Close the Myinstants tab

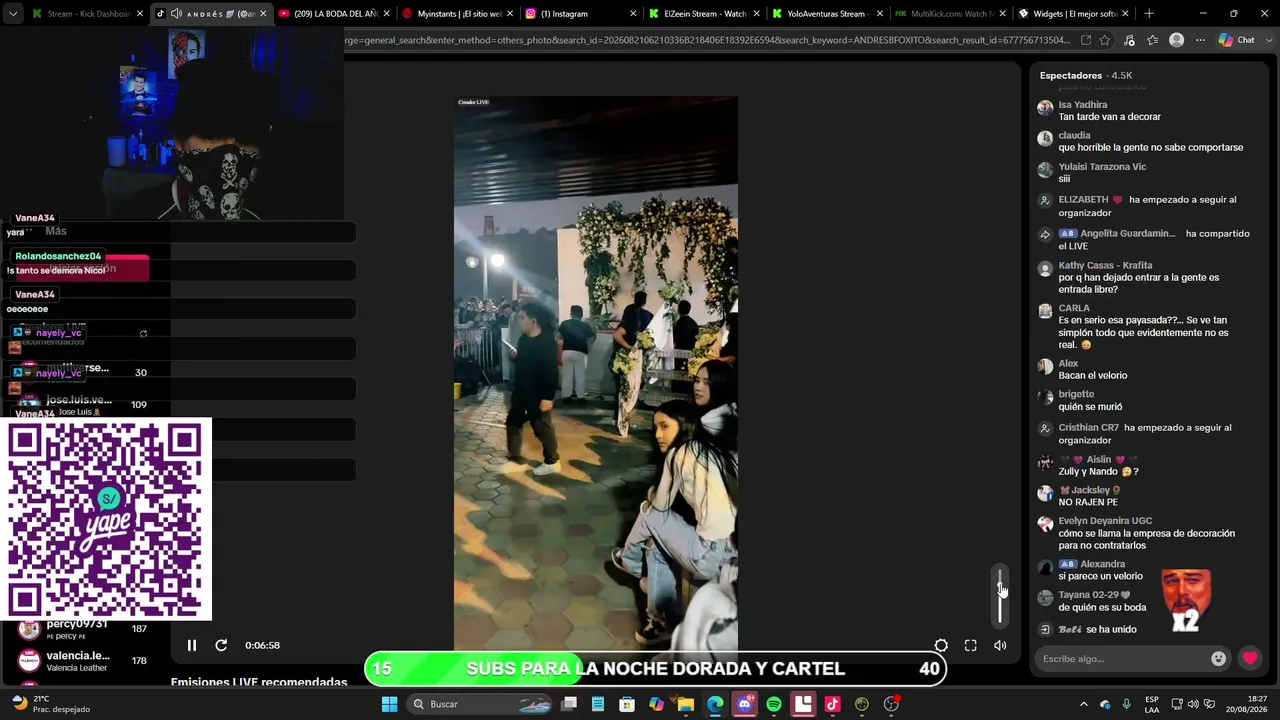click(509, 14)
